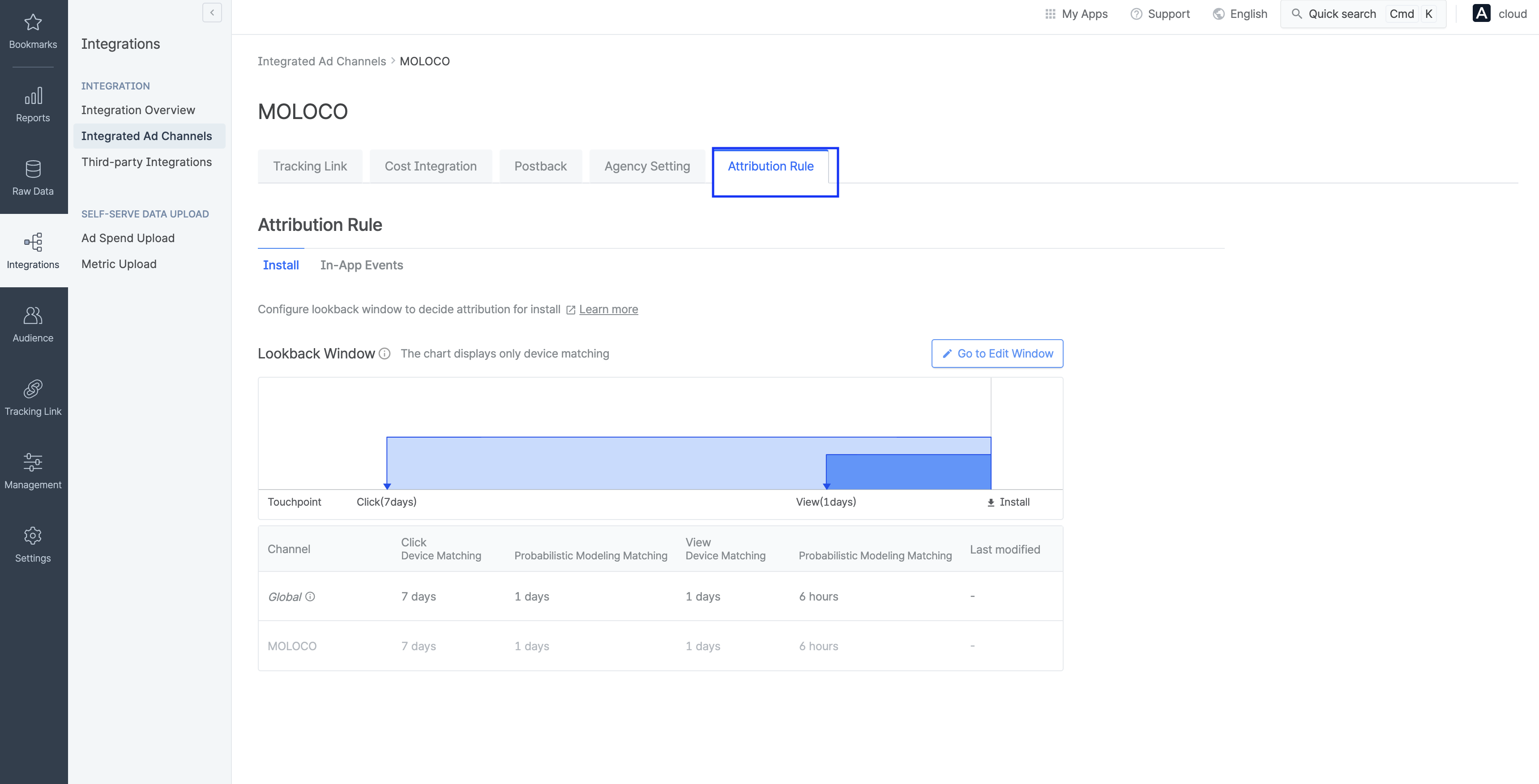
Task: Collapse the Integrations side panel
Action: point(212,13)
